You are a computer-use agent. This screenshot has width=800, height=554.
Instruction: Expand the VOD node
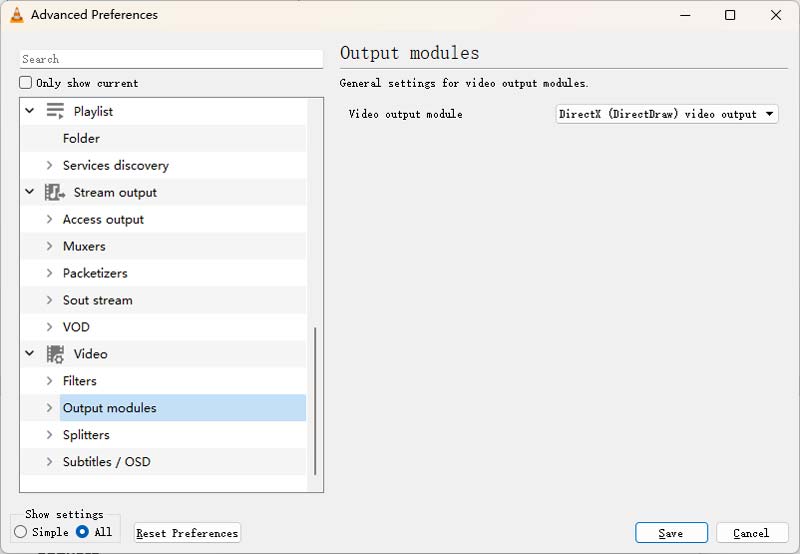[x=49, y=327]
